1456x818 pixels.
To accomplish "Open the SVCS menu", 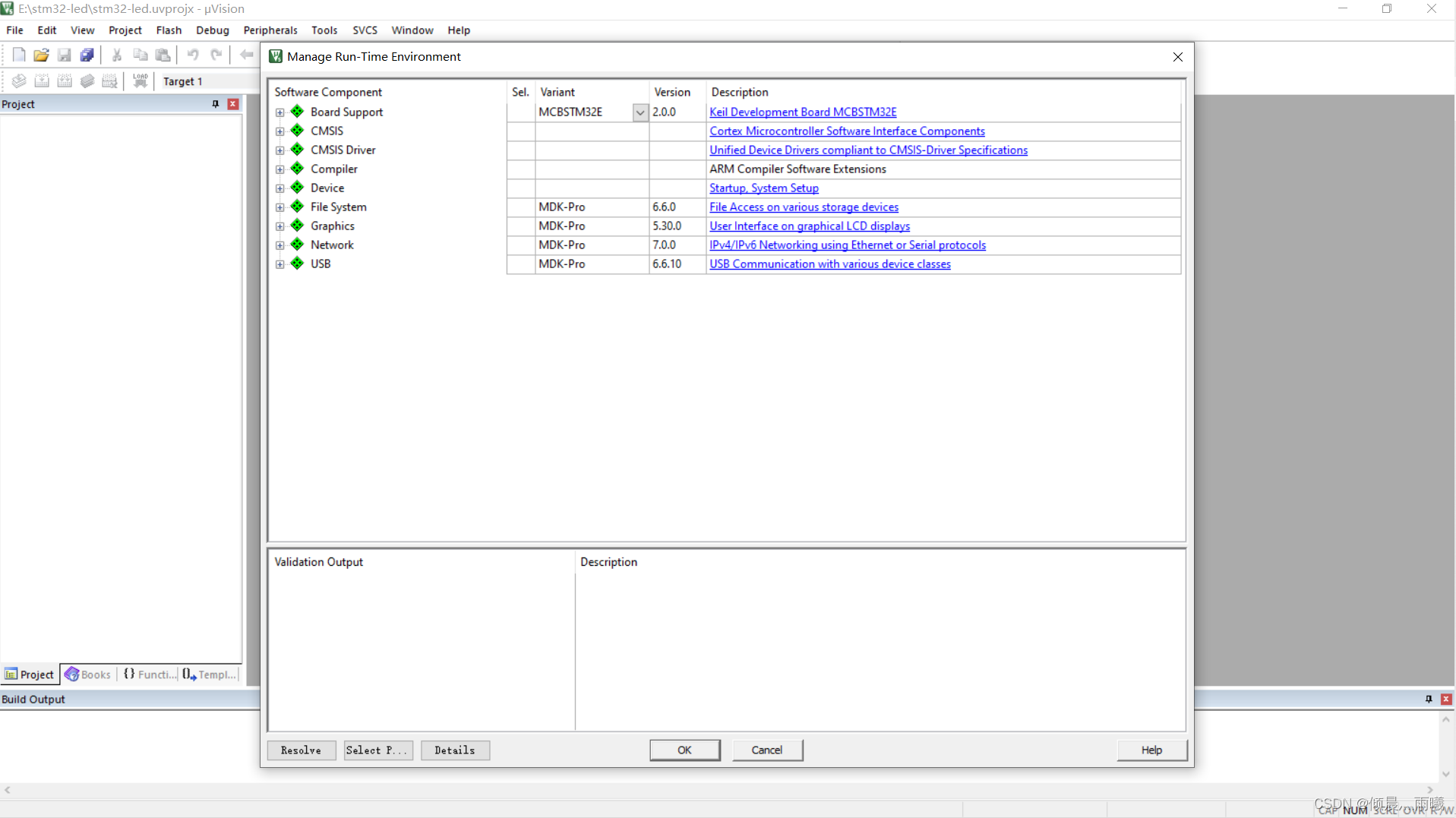I will click(365, 30).
